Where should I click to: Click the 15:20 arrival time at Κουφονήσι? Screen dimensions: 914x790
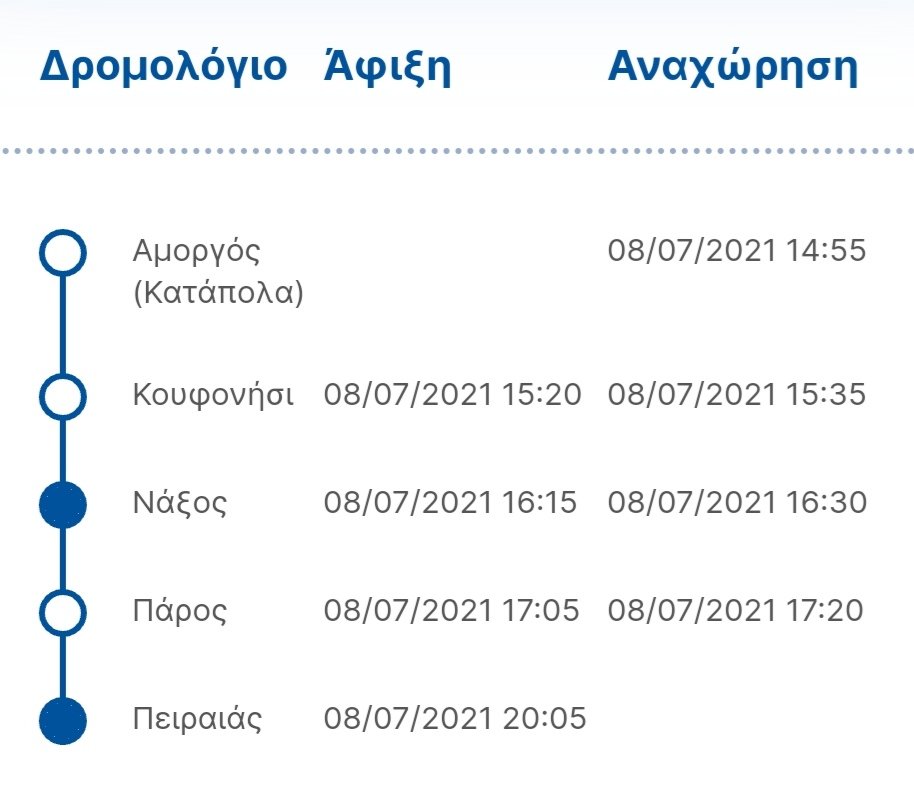453,395
